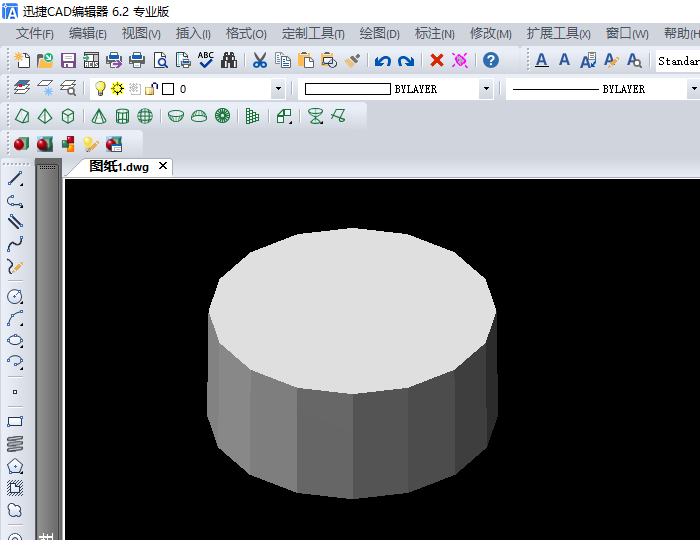Image resolution: width=700 pixels, height=540 pixels.
Task: Select the Polygon drawing tool
Action: click(x=15, y=466)
